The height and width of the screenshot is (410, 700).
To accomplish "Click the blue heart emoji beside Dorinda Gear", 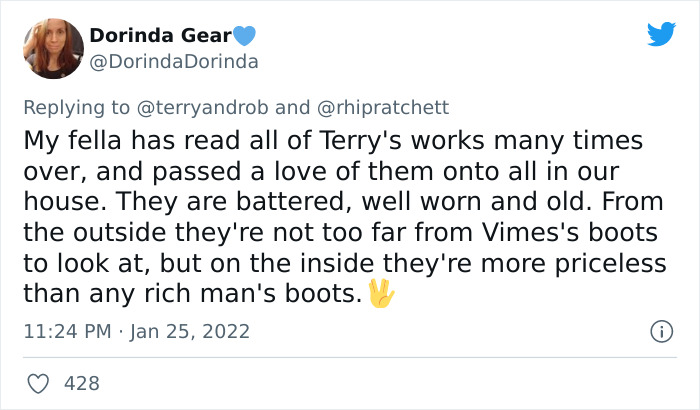I will coord(245,36).
